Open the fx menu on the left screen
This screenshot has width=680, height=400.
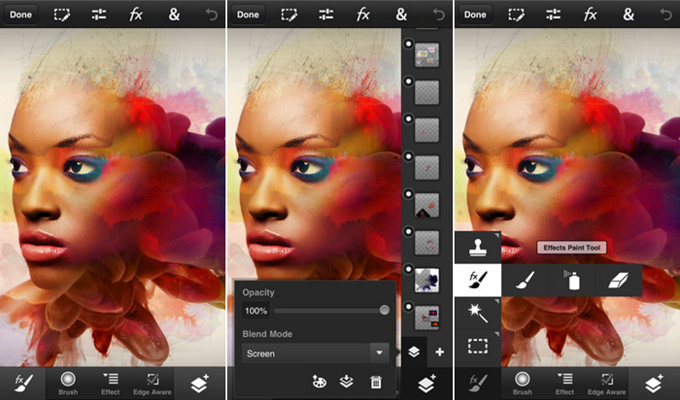(136, 15)
